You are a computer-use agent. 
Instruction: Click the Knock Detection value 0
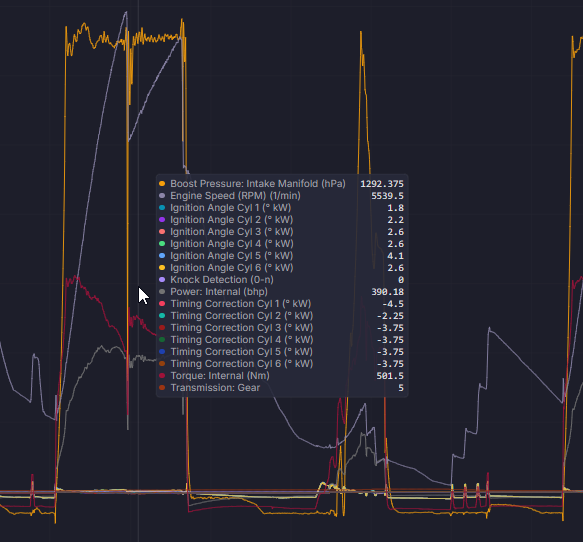pos(401,280)
